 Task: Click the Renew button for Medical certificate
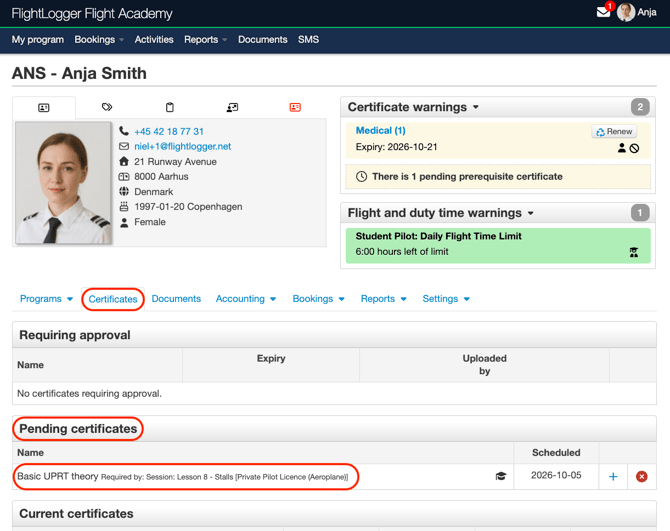[614, 132]
